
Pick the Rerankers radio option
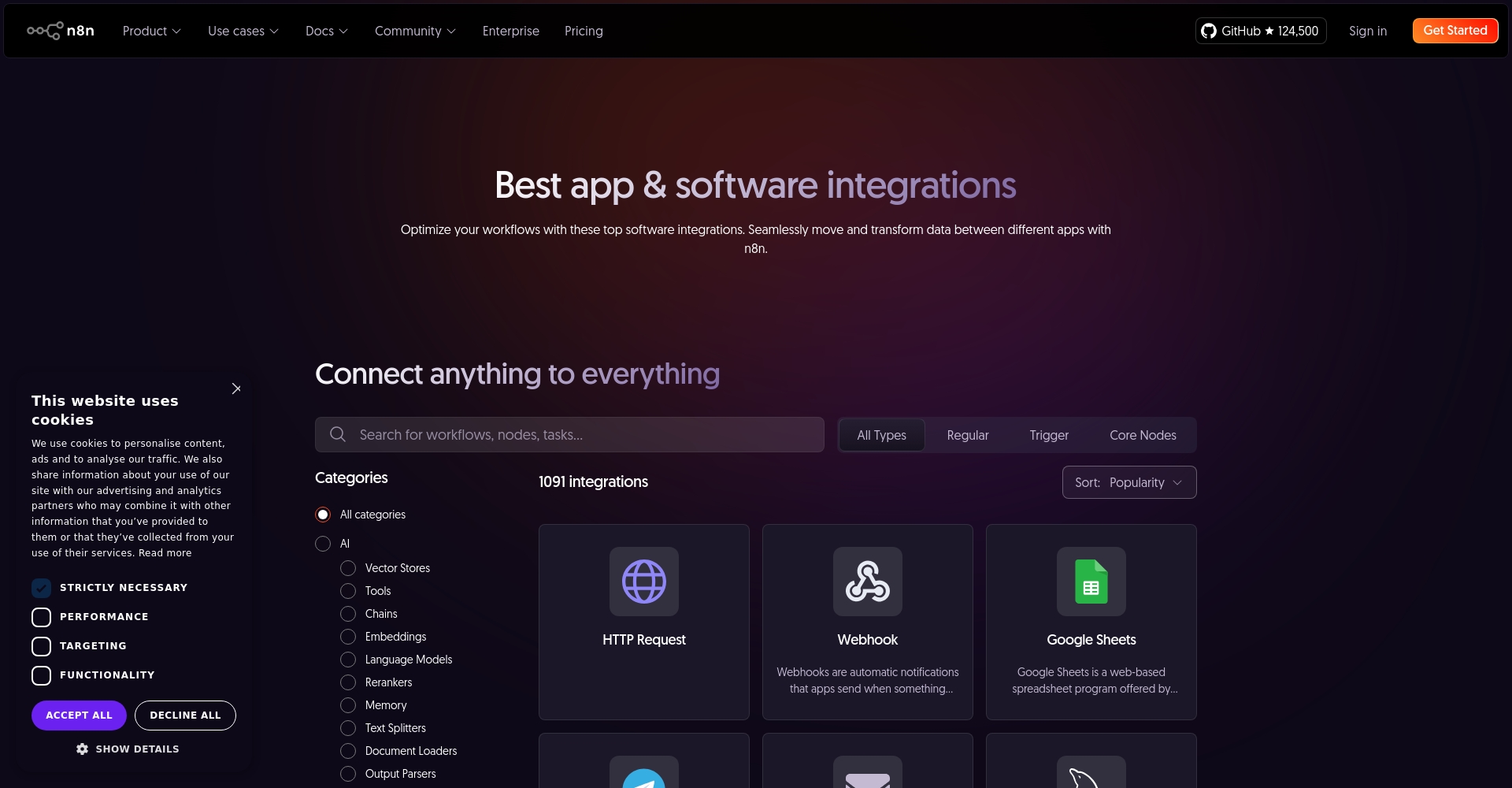[348, 682]
